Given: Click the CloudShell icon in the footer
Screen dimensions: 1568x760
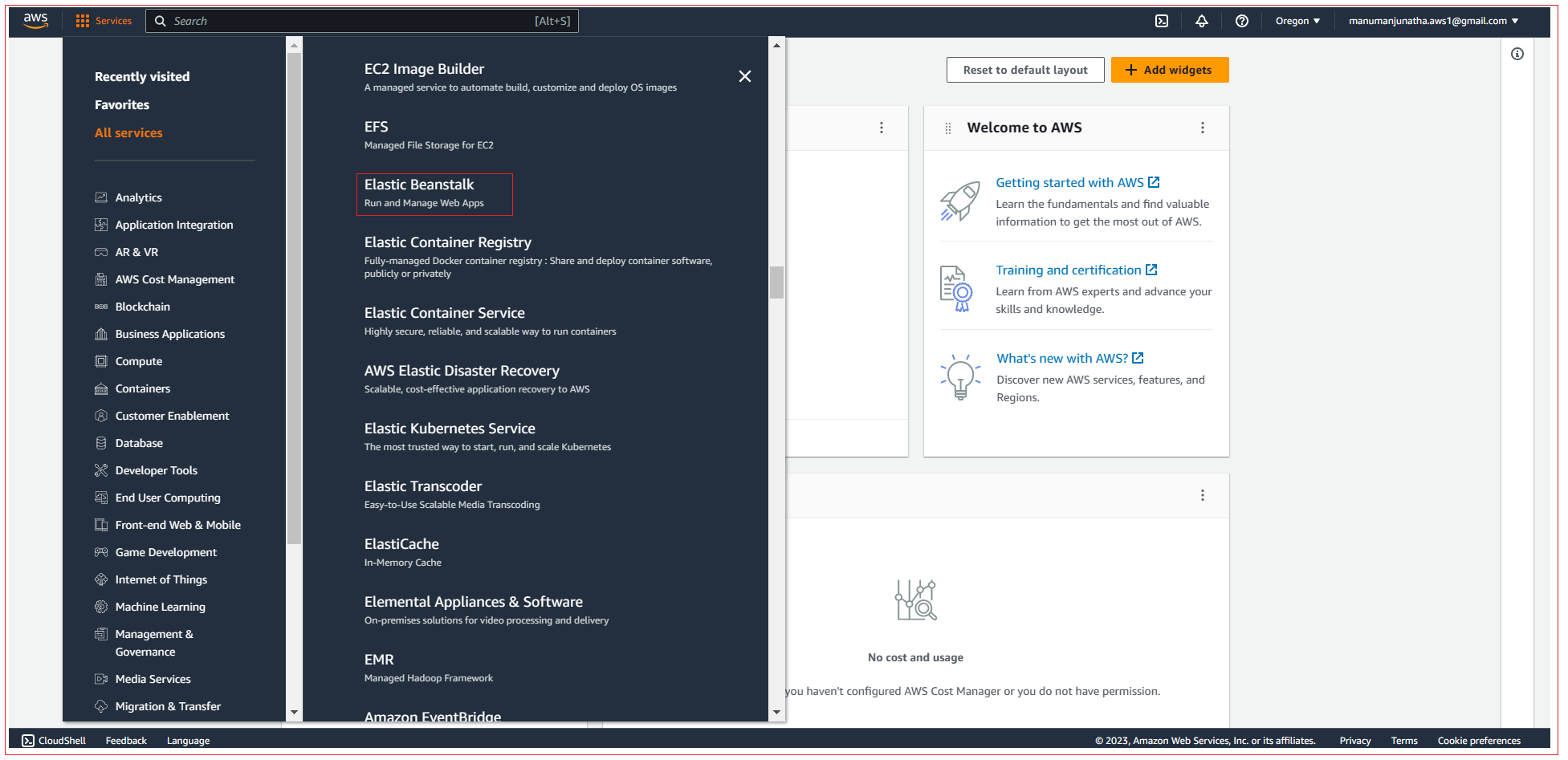Looking at the screenshot, I should [28, 741].
